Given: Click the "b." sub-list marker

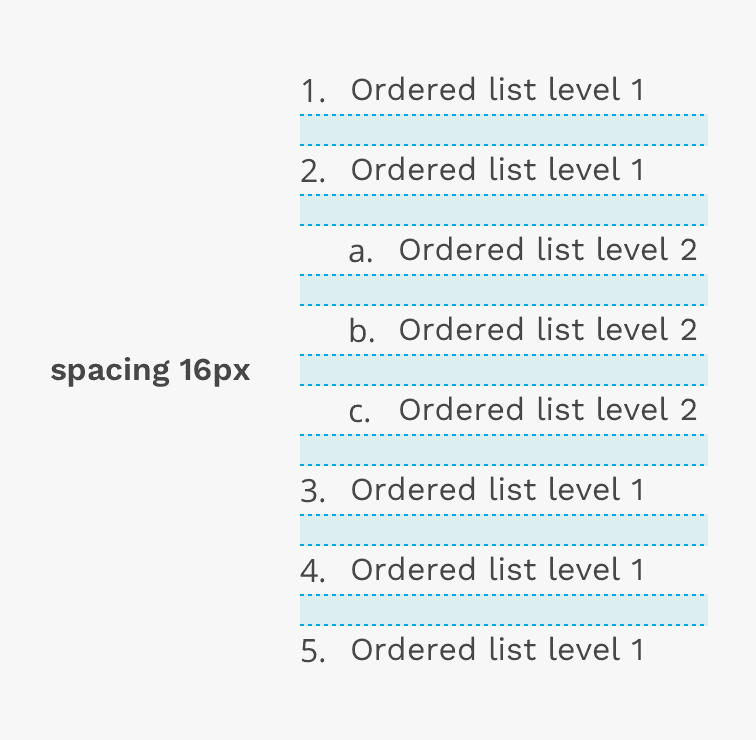Looking at the screenshot, I should (361, 332).
